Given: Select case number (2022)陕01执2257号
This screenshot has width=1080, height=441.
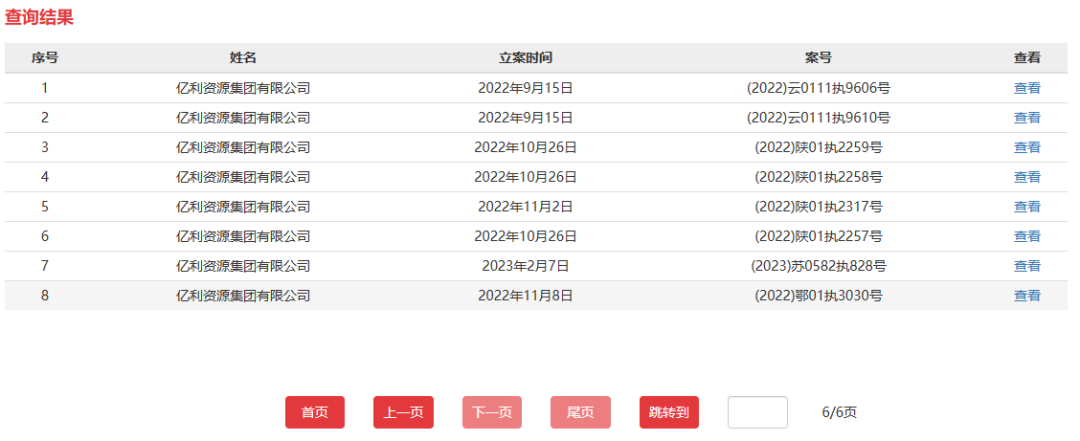Looking at the screenshot, I should [818, 236].
